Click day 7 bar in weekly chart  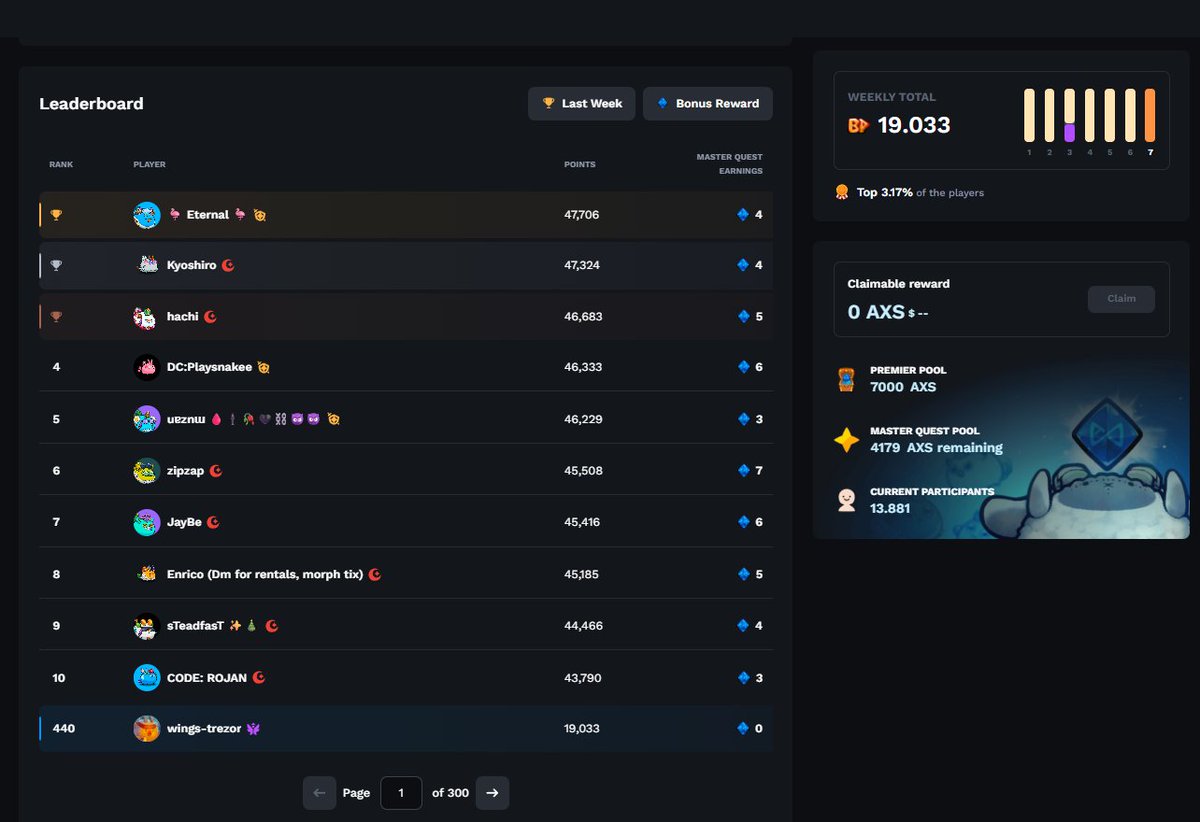click(1150, 115)
